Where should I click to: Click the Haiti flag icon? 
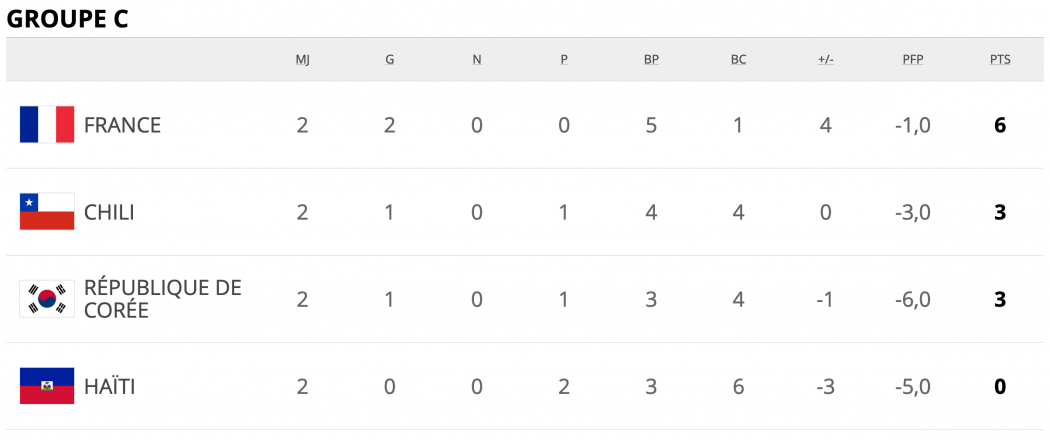point(47,386)
